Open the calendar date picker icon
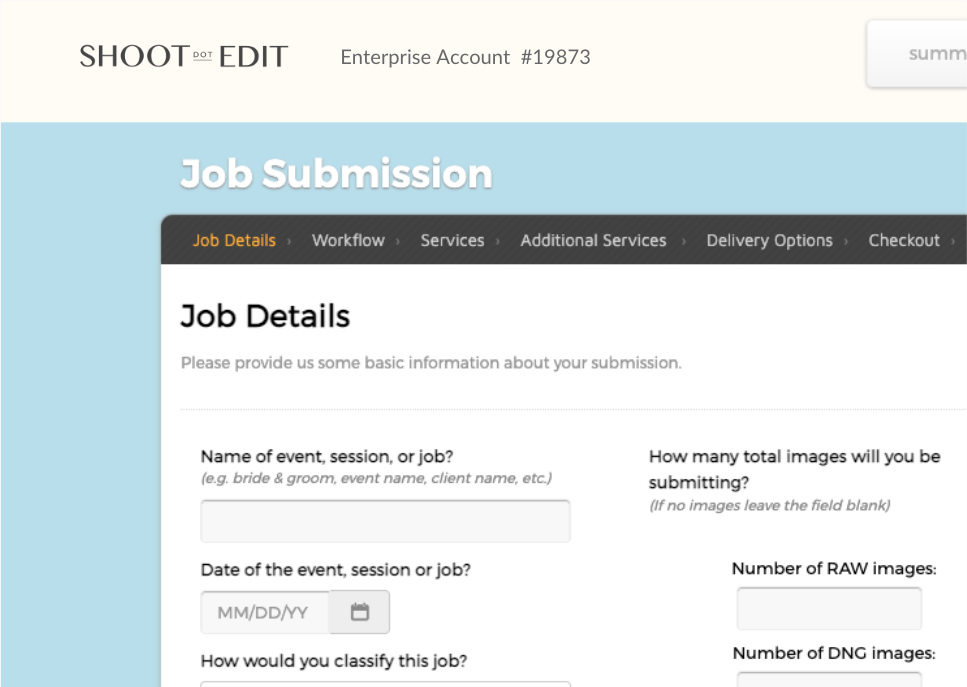The image size is (967, 687). (360, 612)
